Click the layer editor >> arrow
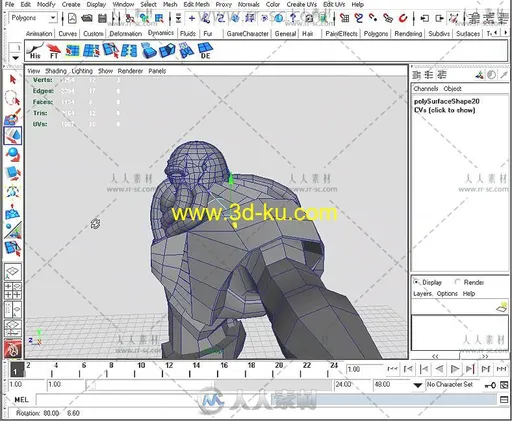 tap(485, 356)
